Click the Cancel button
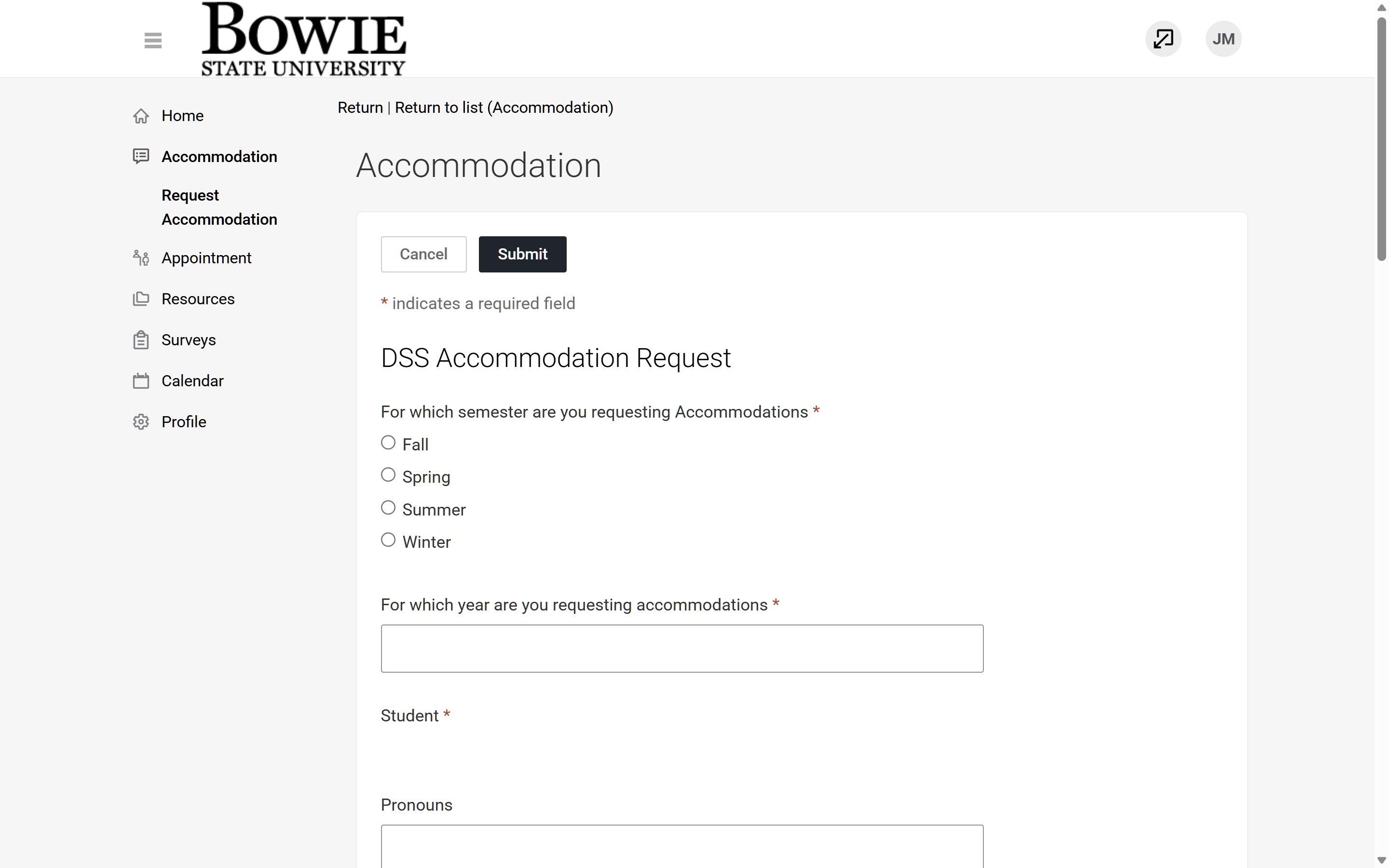This screenshot has width=1389, height=868. click(x=423, y=254)
